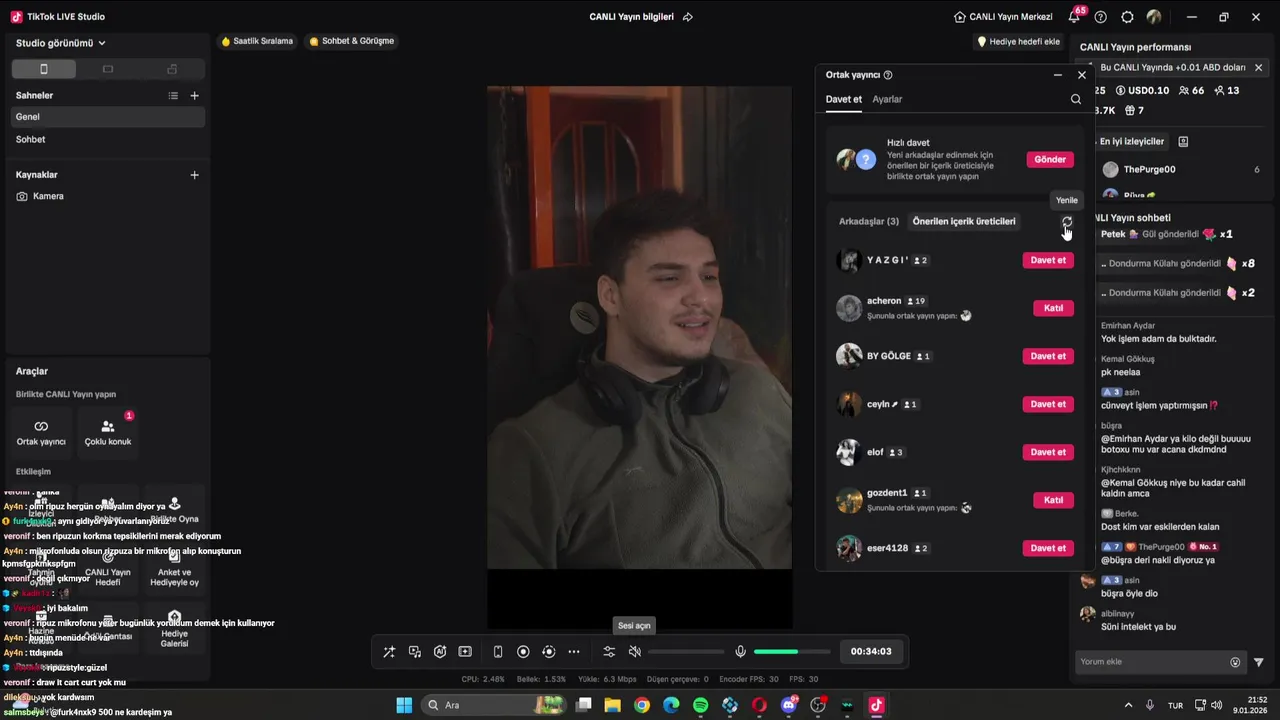Dismiss the +0.01 ABD doları banner
This screenshot has height=720, width=1280.
1258,68
